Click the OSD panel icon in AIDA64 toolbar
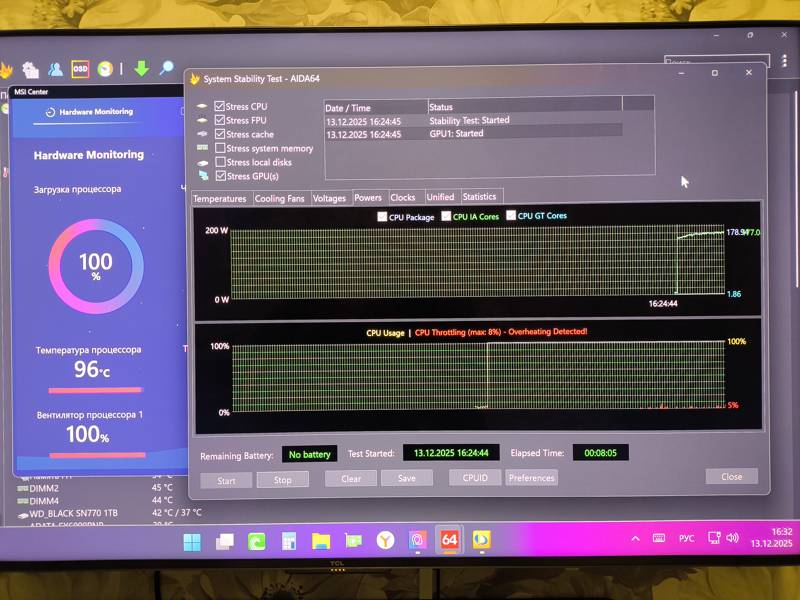This screenshot has height=600, width=800. tap(80, 69)
